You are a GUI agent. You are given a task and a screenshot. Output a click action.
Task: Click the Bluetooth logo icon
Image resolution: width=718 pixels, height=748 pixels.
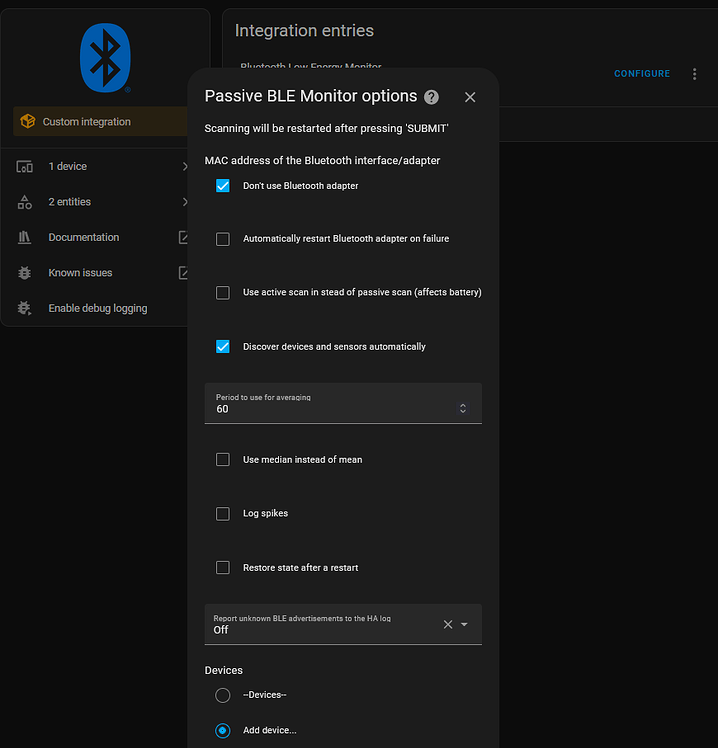(x=105, y=58)
